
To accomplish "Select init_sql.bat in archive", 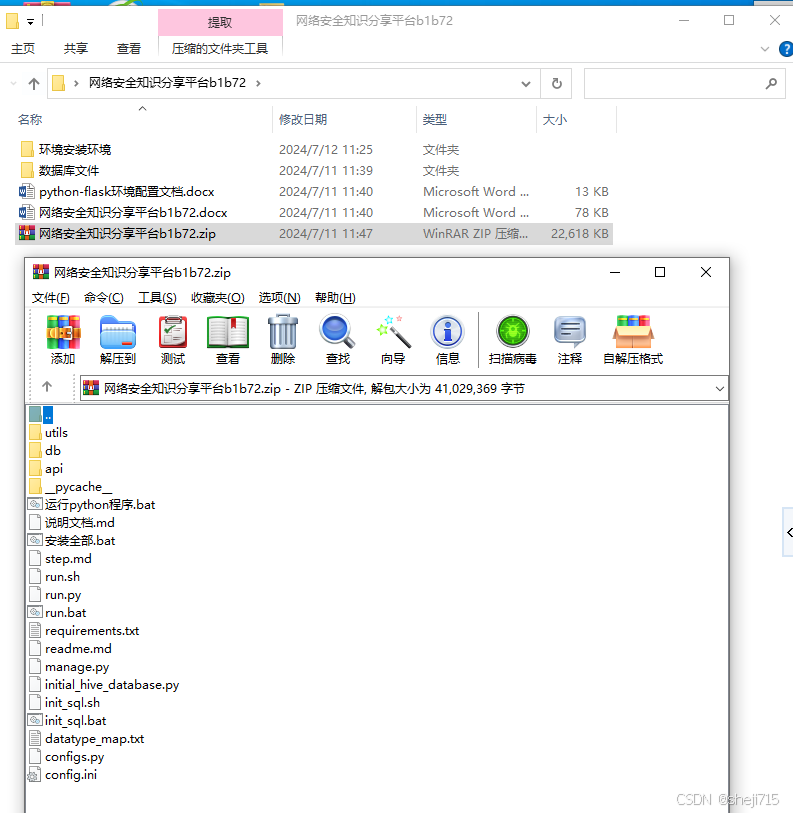I will click(x=67, y=721).
